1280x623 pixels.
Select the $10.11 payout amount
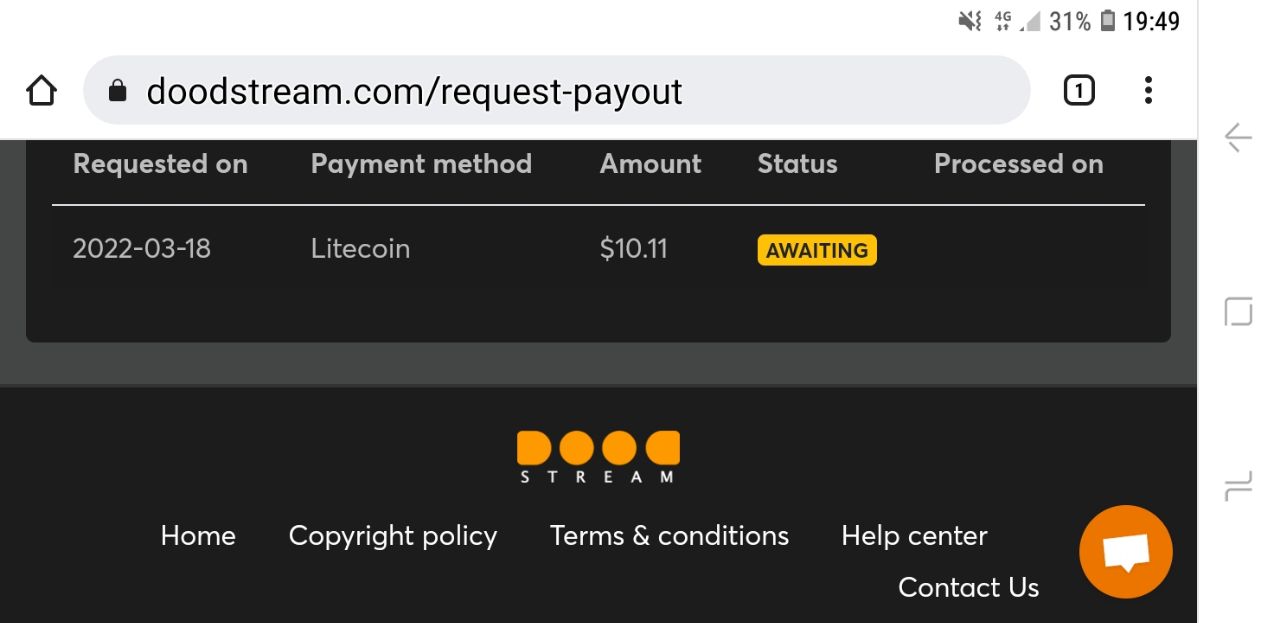[x=633, y=248]
